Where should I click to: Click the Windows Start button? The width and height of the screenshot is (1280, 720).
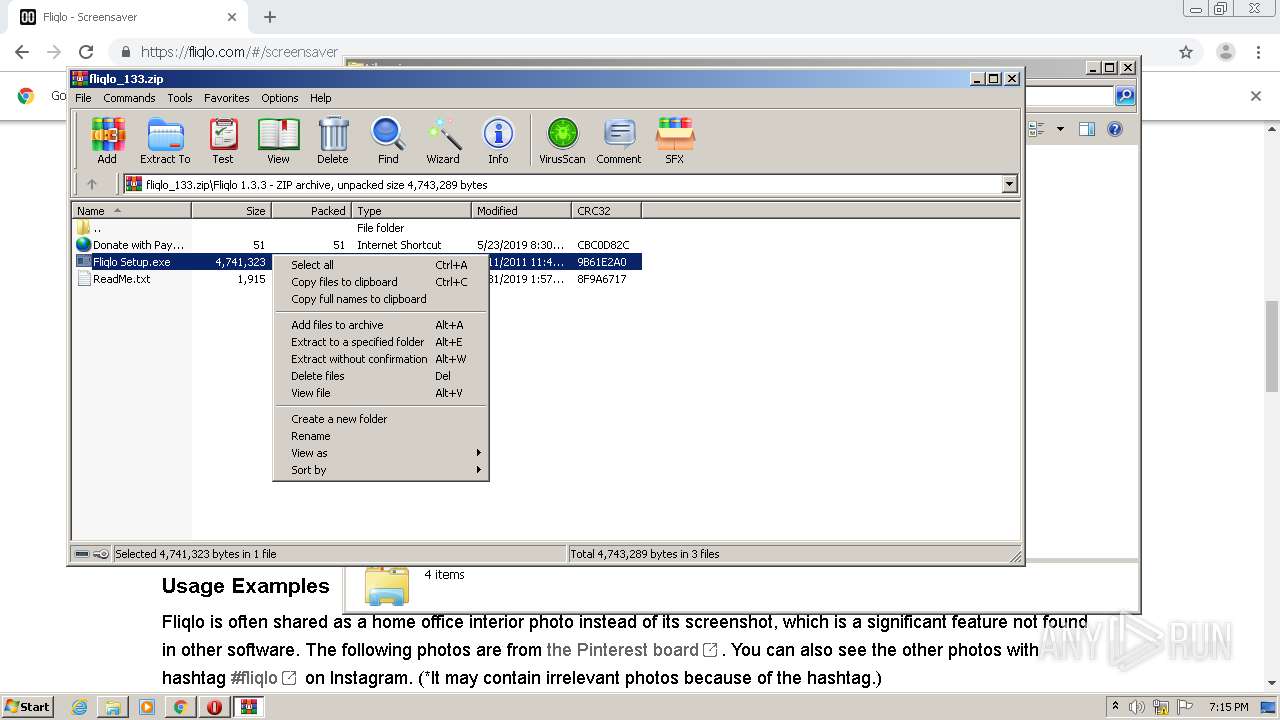click(x=28, y=707)
